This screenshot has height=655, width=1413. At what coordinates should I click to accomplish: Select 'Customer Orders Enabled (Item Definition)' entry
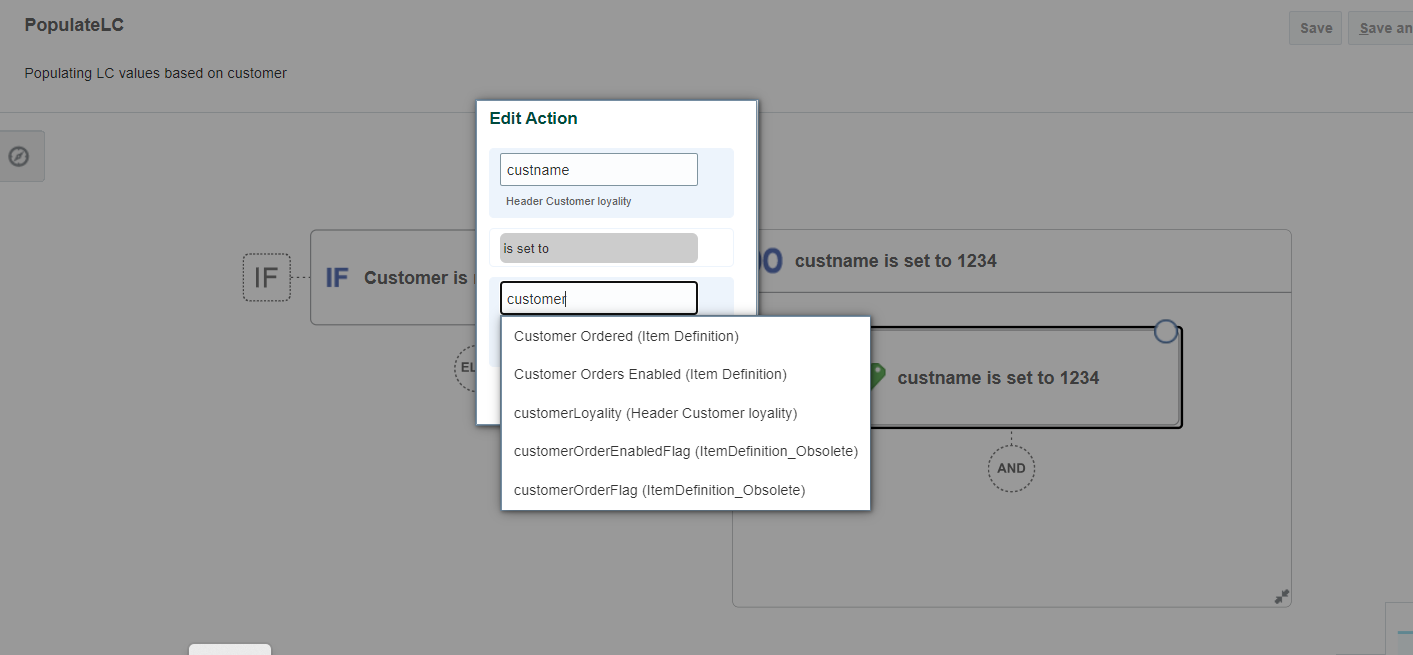coord(649,374)
